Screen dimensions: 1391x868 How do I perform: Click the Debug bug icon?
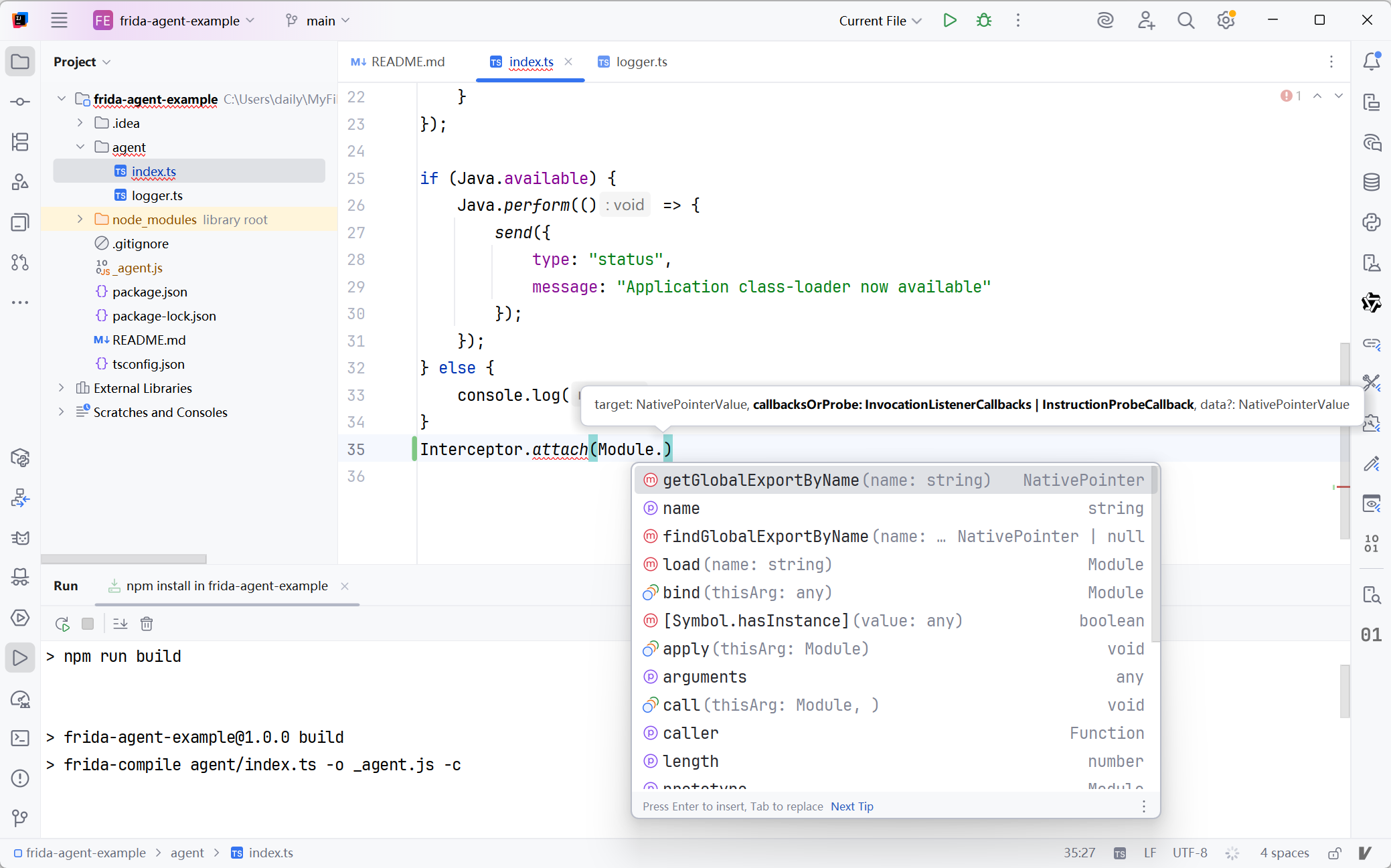coord(983,20)
